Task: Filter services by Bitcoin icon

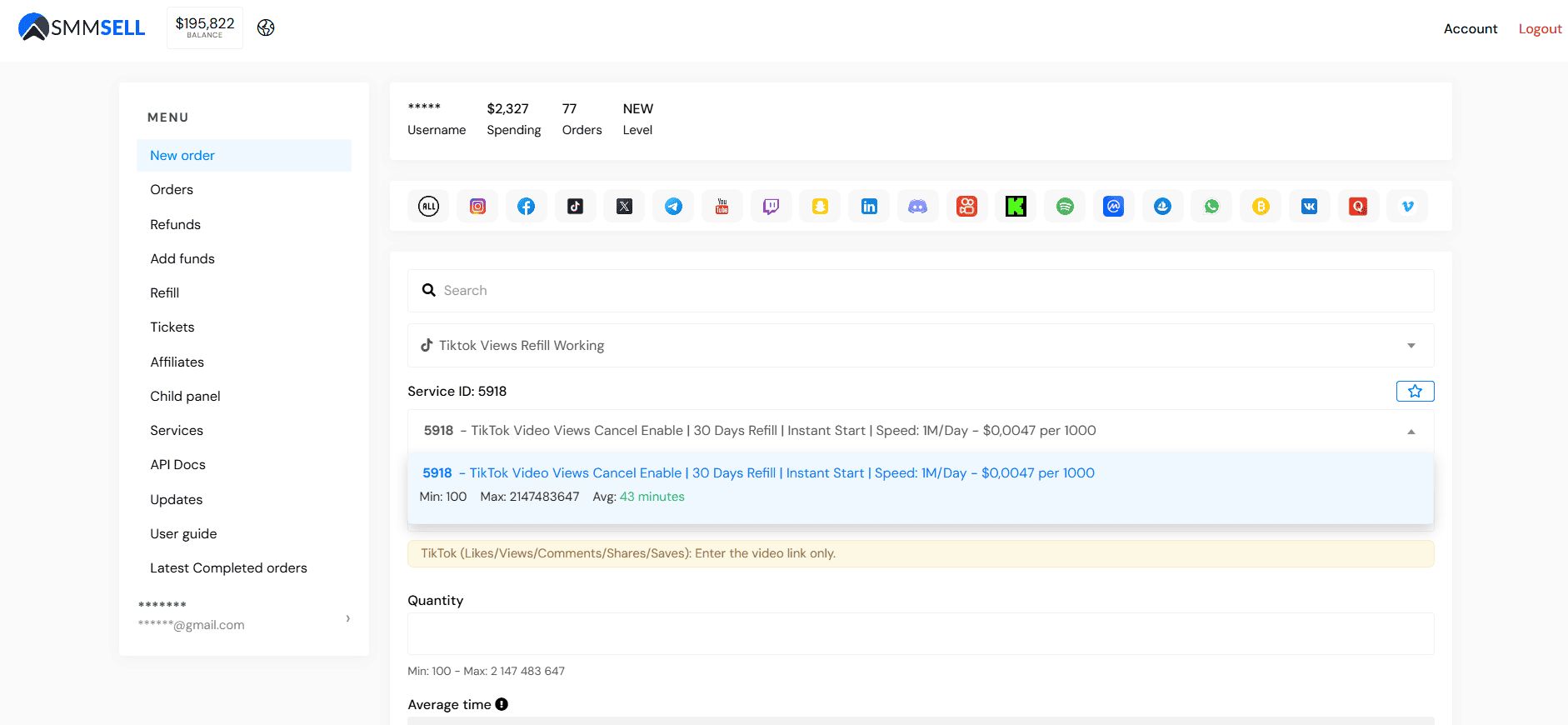Action: (1261, 206)
